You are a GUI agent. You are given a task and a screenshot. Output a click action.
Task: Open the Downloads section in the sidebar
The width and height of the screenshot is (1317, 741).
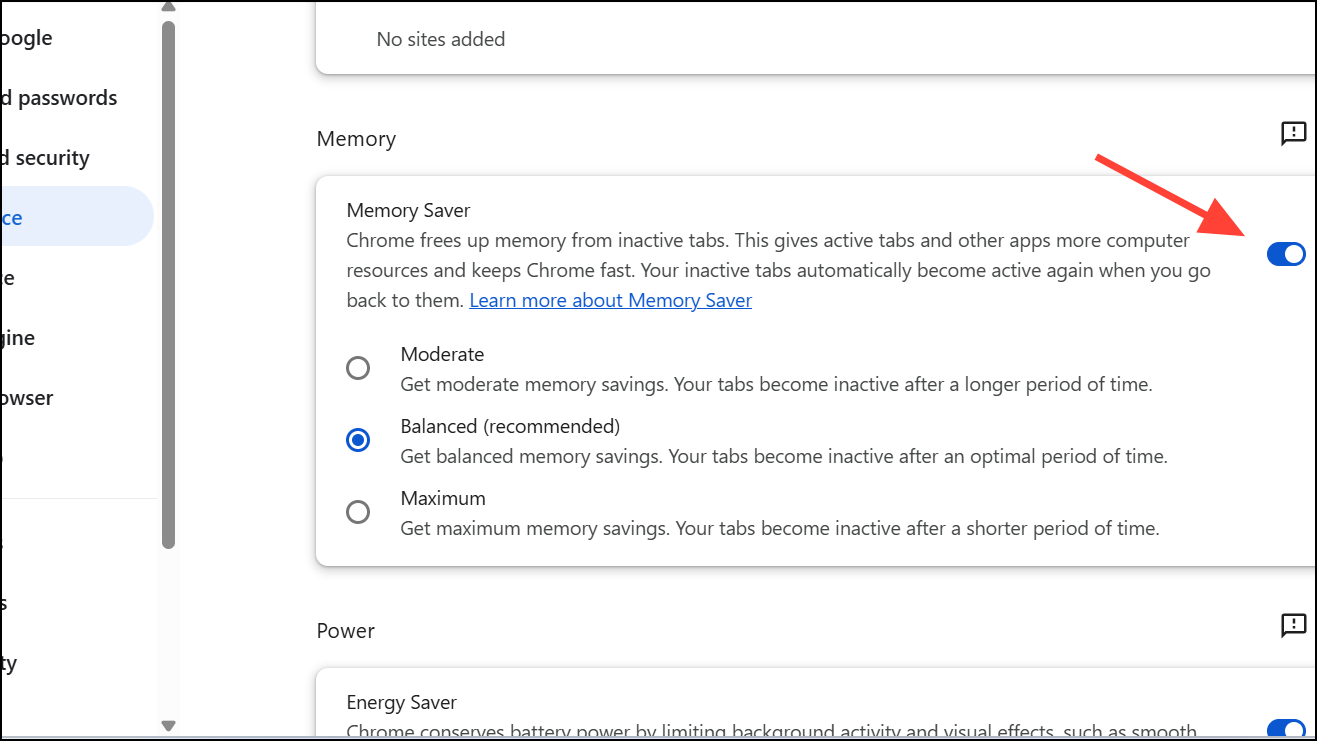[x=5, y=603]
